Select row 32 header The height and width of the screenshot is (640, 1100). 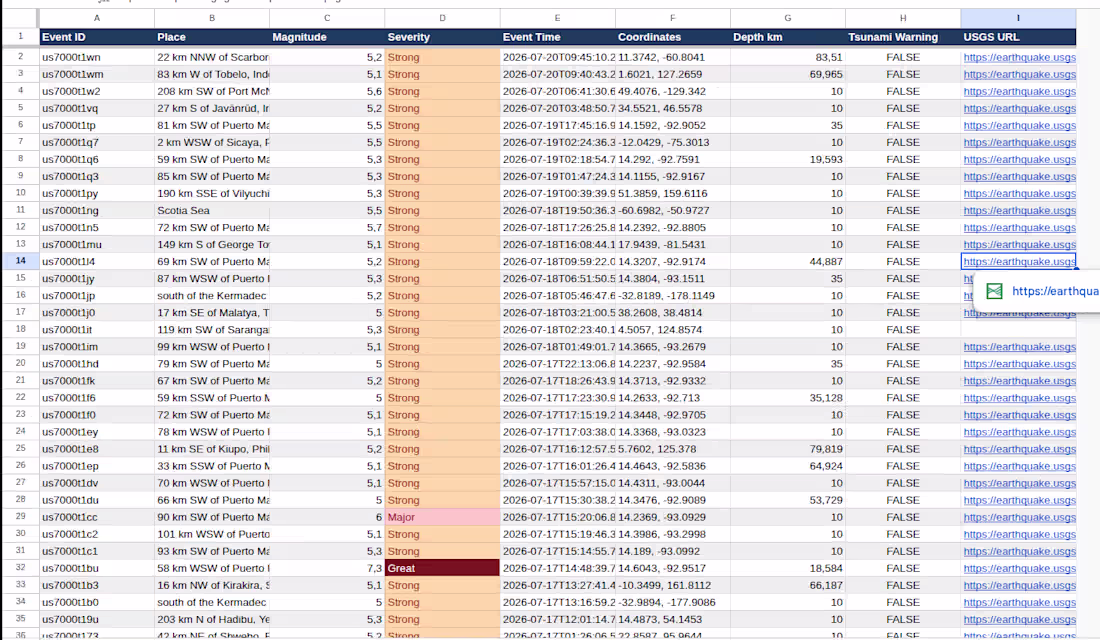tap(20, 568)
